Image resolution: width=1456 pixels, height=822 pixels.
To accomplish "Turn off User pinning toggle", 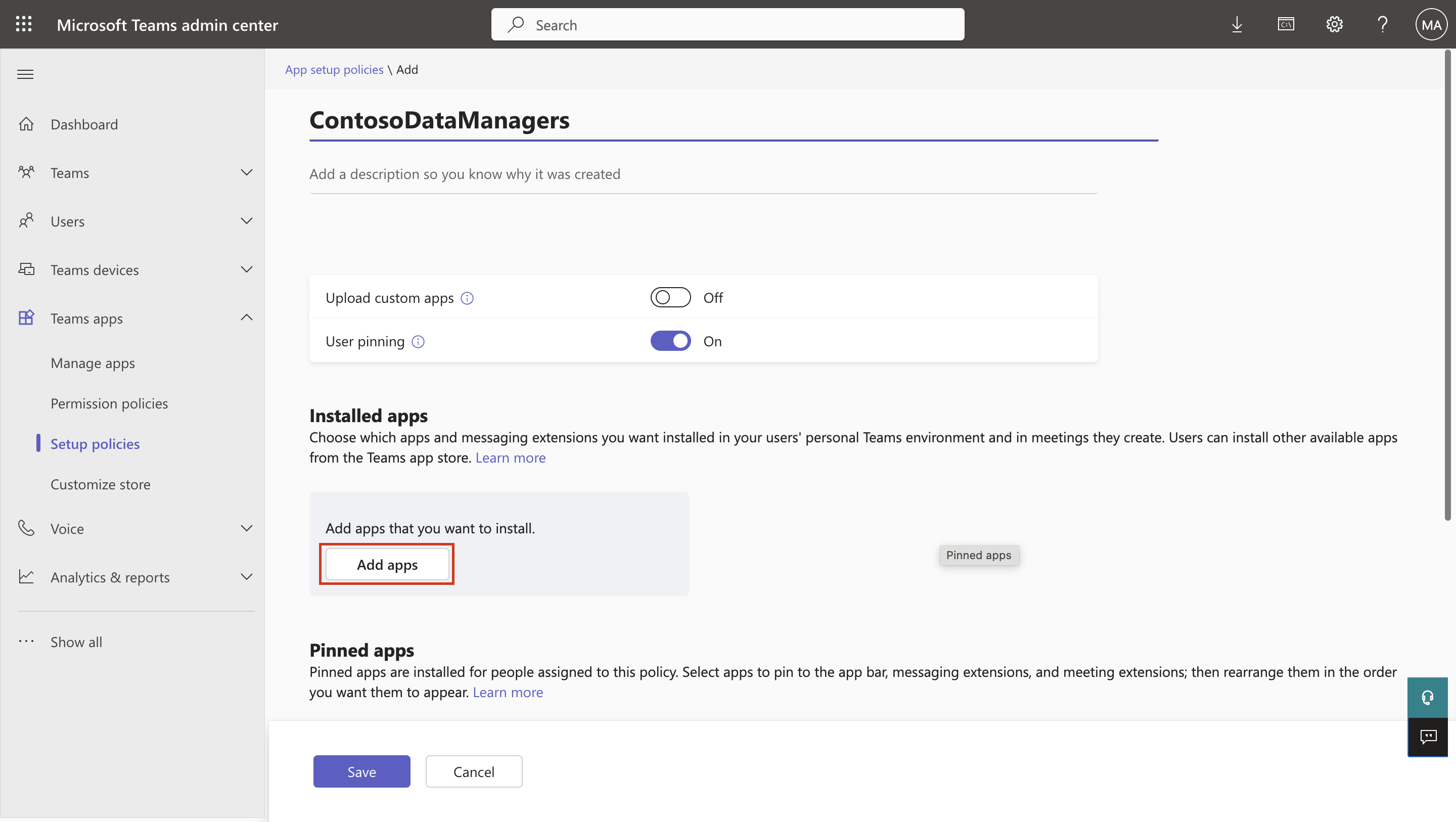I will 670,341.
